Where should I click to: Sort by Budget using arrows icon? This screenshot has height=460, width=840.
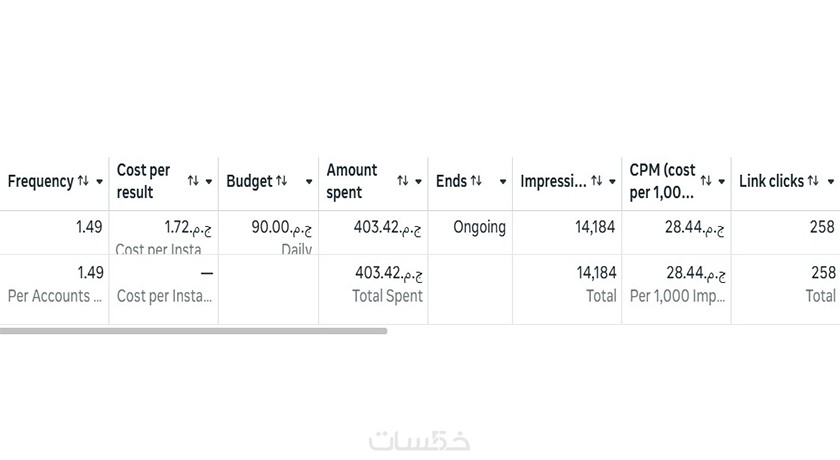click(282, 181)
